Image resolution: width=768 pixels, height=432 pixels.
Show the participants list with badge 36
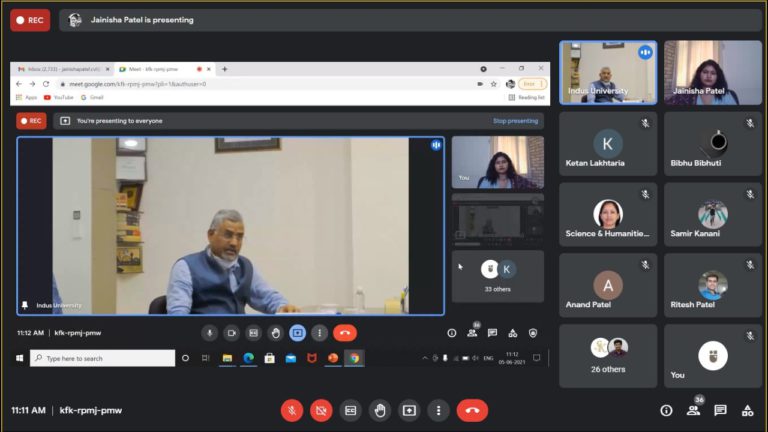pyautogui.click(x=693, y=410)
